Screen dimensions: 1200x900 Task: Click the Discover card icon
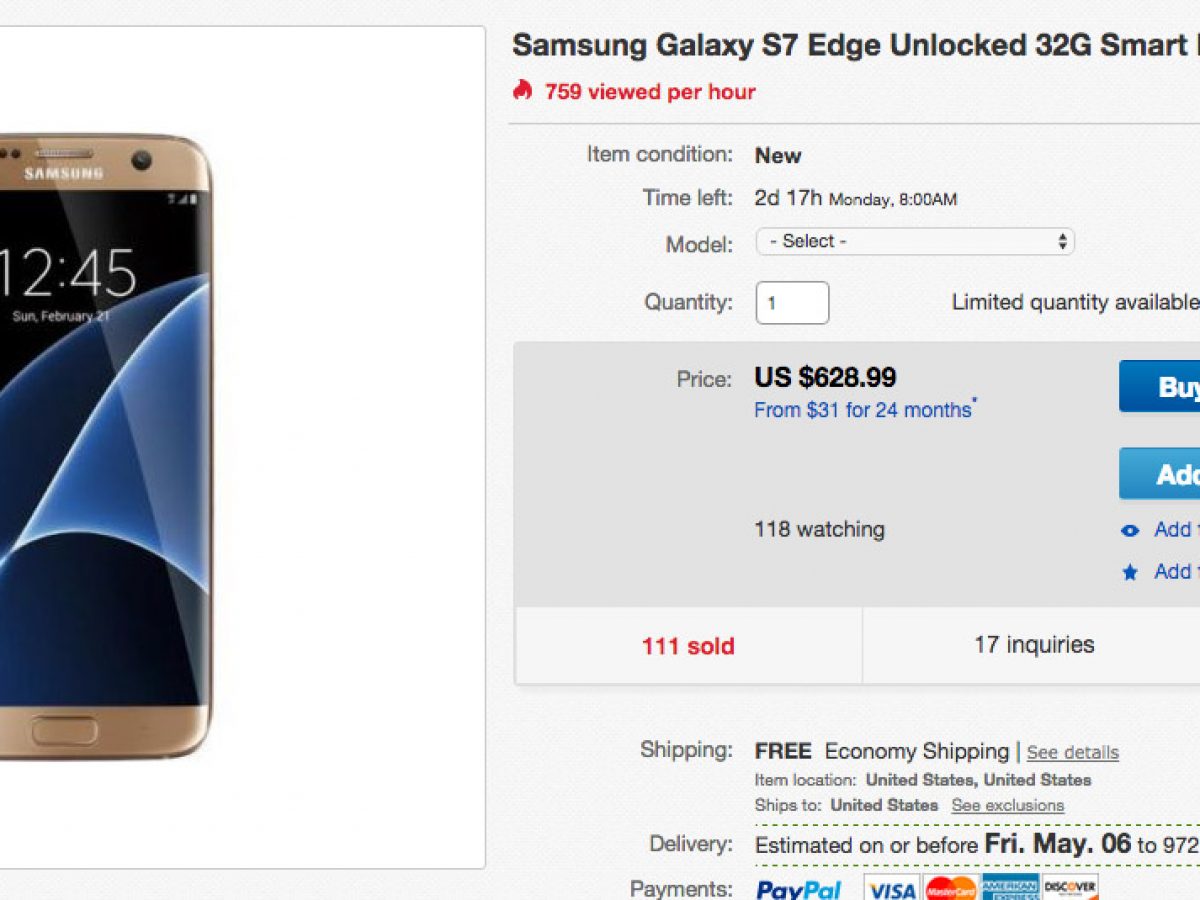pos(1069,887)
